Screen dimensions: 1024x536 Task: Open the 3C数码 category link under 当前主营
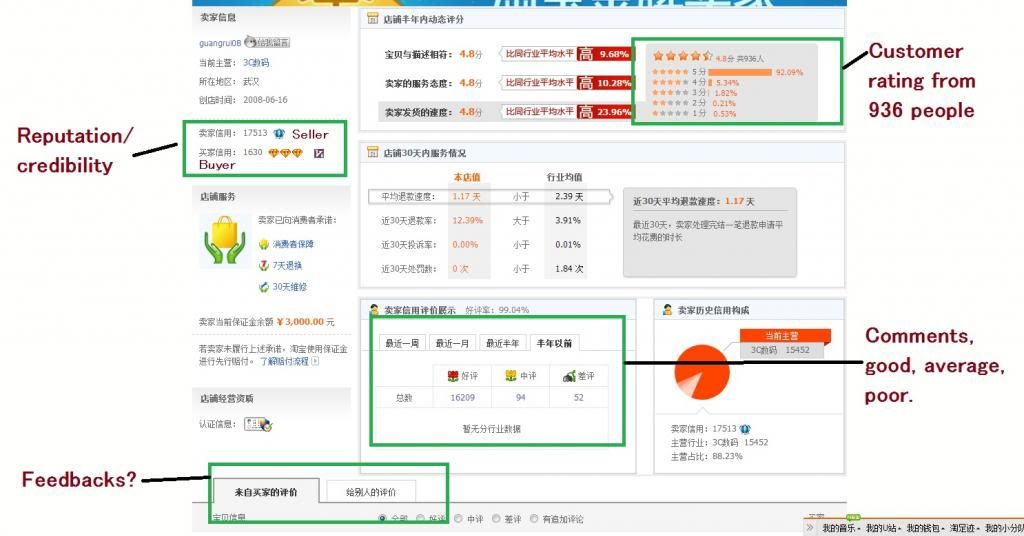[x=256, y=63]
